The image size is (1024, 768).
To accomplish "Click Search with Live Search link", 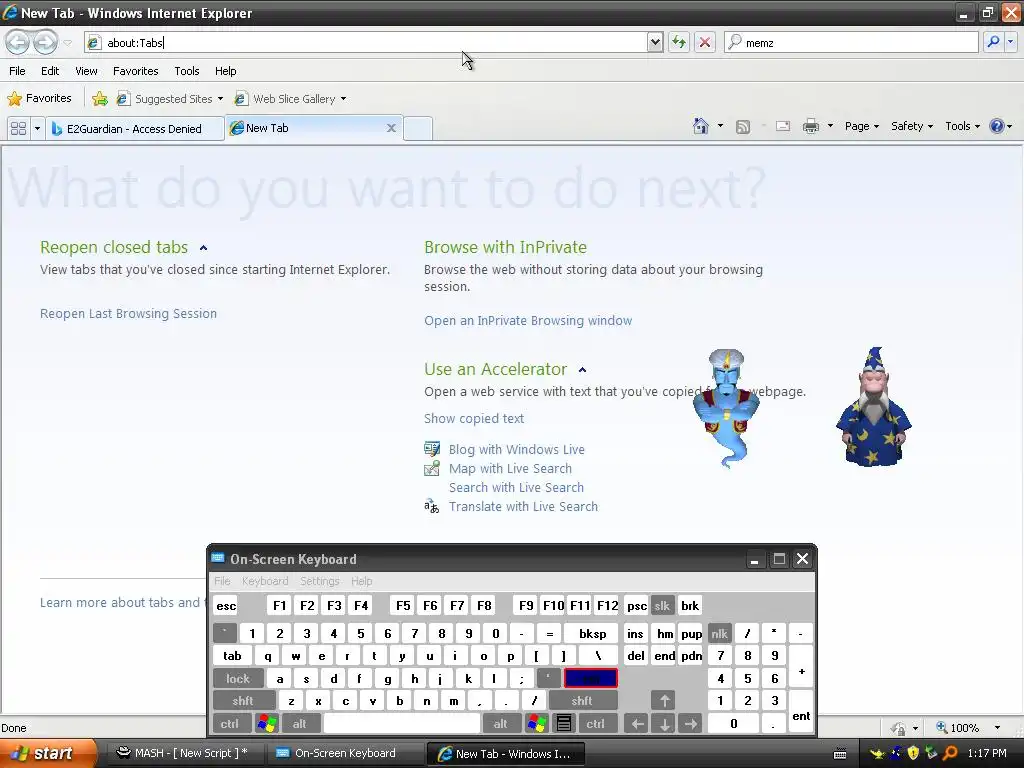I will click(516, 487).
